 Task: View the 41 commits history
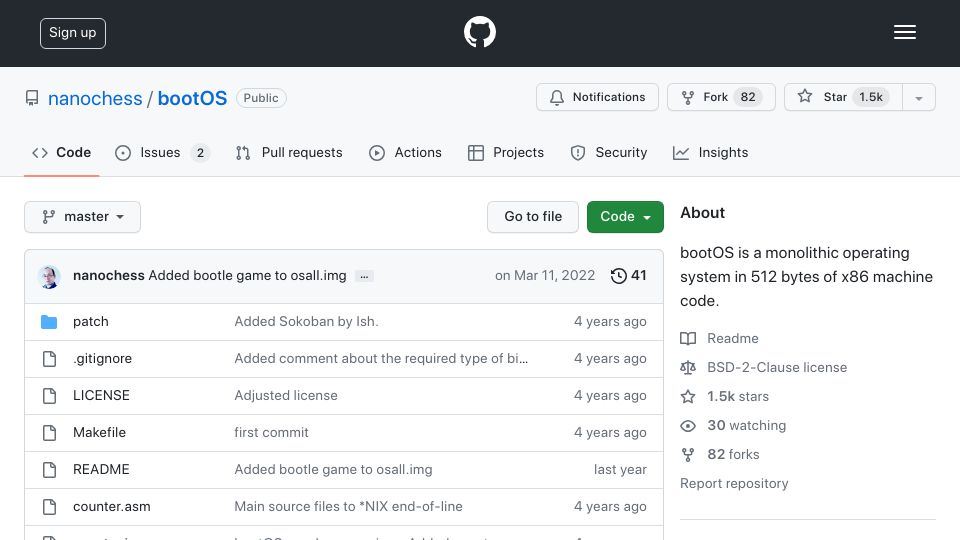coord(629,276)
